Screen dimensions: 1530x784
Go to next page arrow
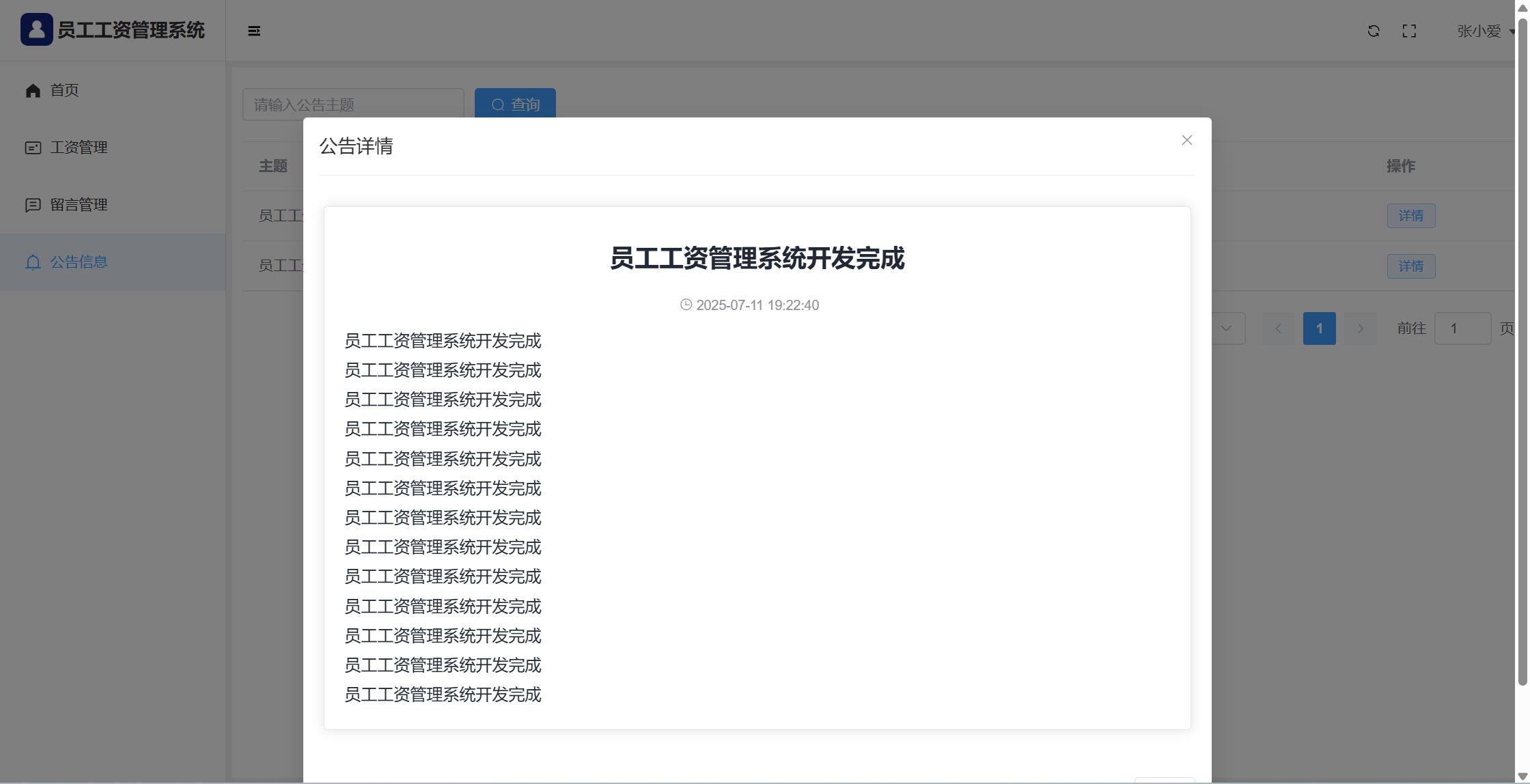1360,328
